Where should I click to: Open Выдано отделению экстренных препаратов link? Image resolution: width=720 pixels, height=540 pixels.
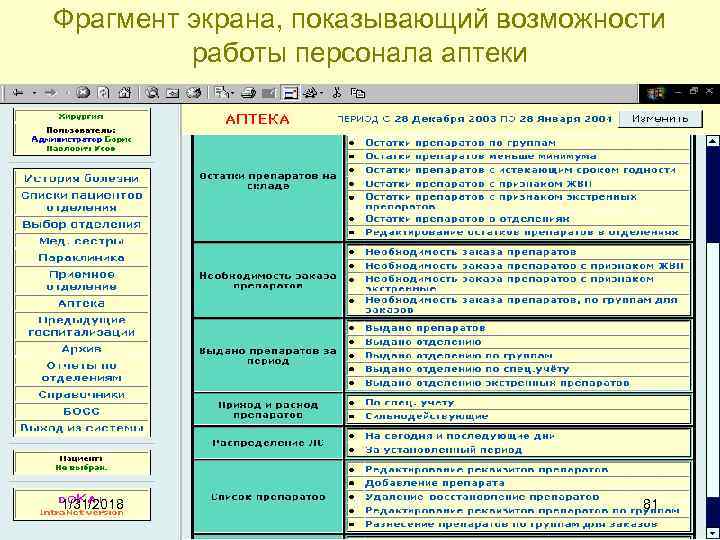pyautogui.click(x=497, y=383)
